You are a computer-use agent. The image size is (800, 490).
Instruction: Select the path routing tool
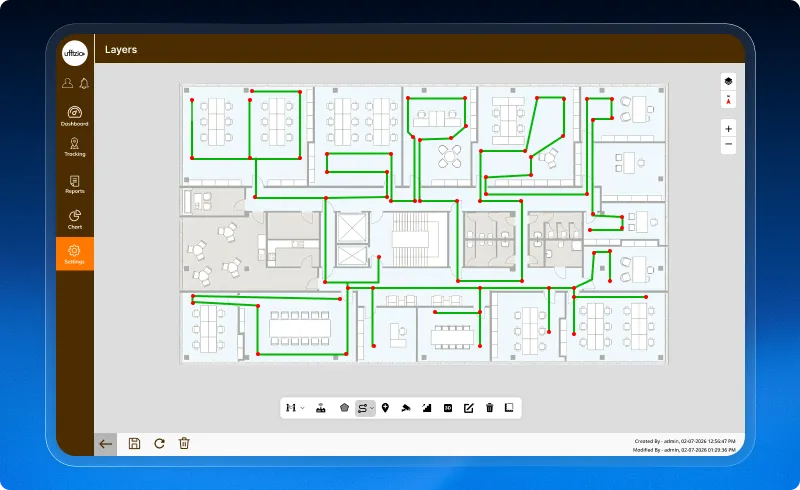click(362, 408)
